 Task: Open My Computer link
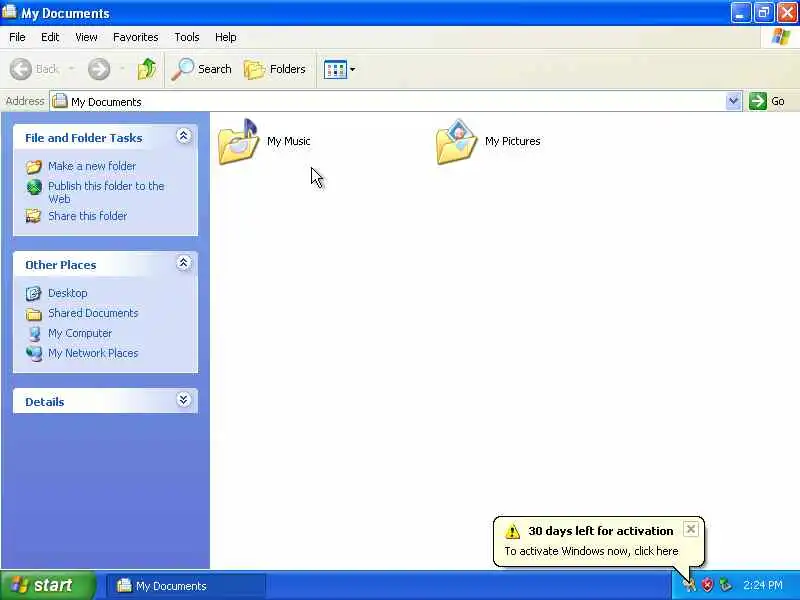[x=80, y=333]
